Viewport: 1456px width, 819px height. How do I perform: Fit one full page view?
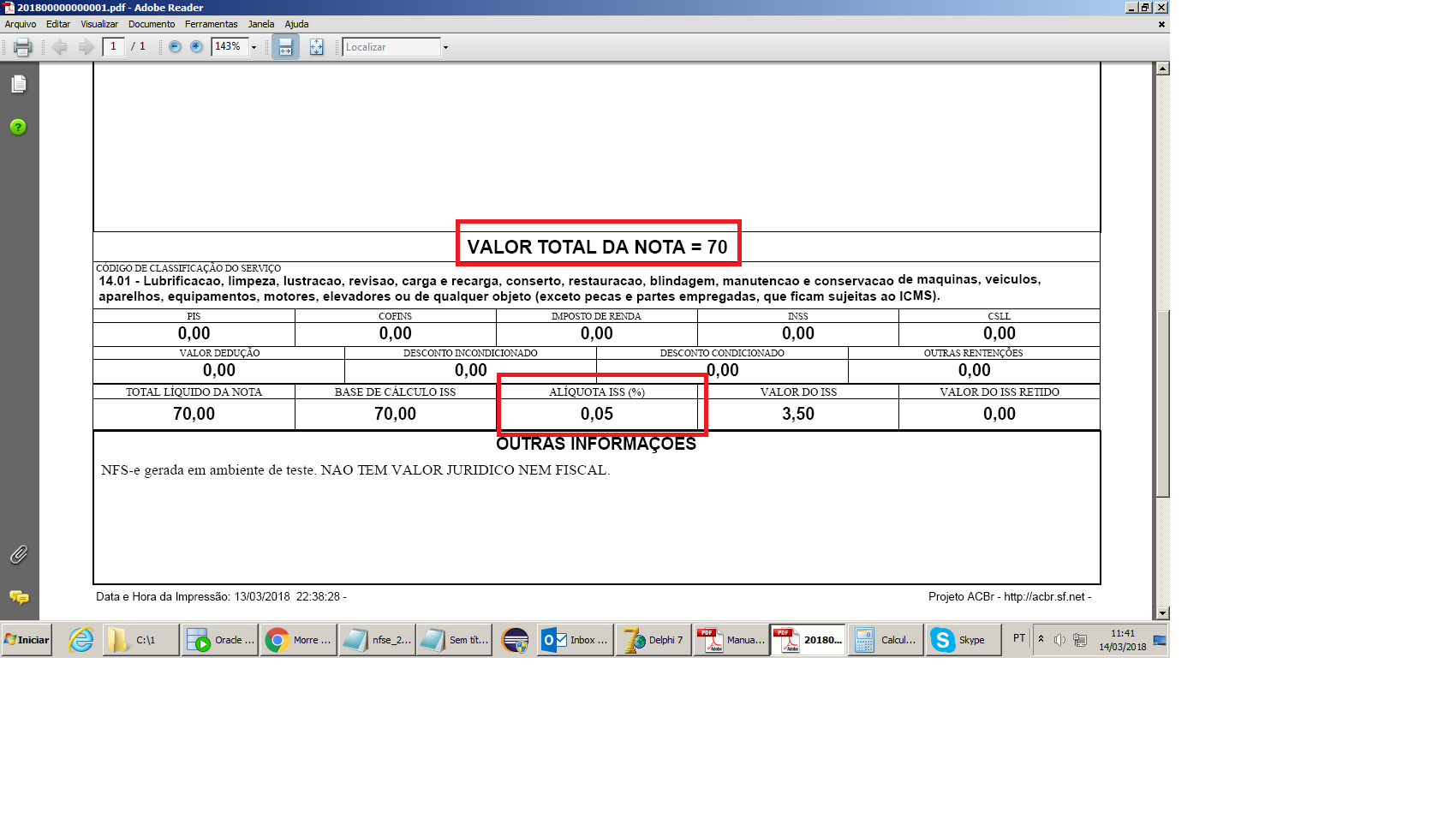click(316, 47)
